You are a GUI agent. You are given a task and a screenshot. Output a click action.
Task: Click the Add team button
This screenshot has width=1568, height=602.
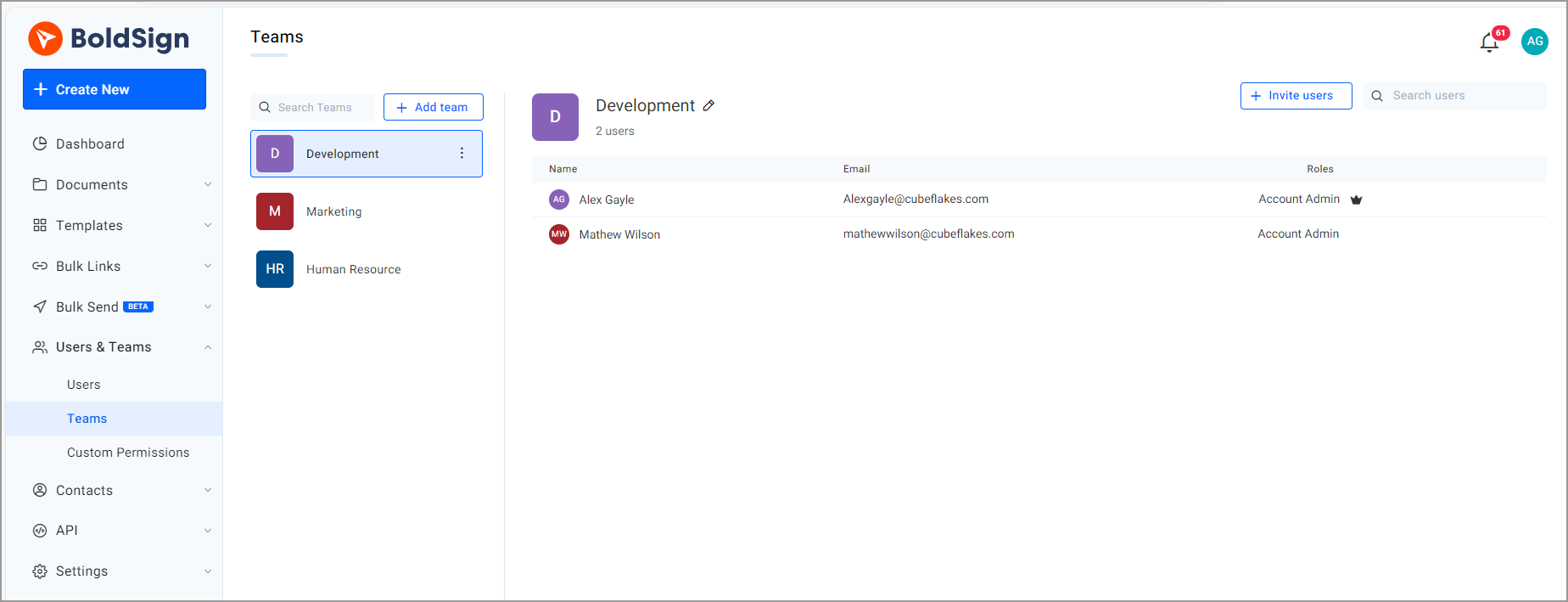[x=434, y=107]
